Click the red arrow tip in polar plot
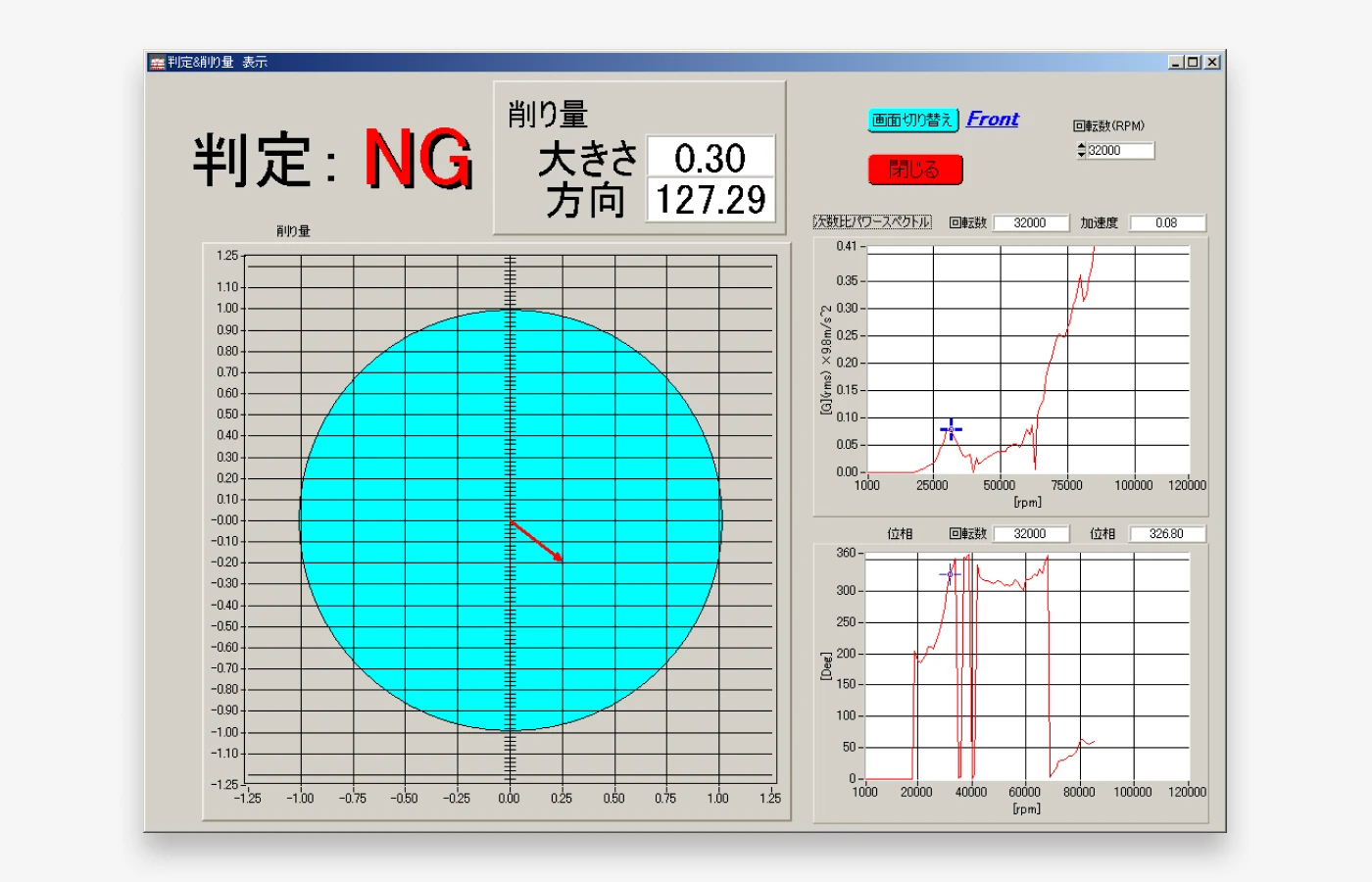This screenshot has height=882, width=1372. 561,560
